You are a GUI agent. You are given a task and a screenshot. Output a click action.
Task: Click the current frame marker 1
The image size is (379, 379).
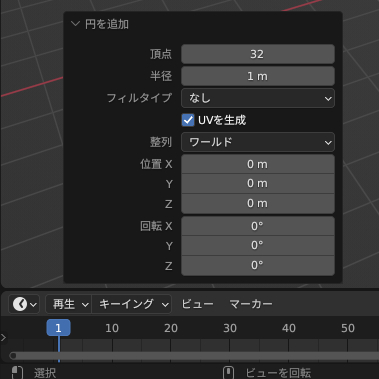click(x=58, y=328)
